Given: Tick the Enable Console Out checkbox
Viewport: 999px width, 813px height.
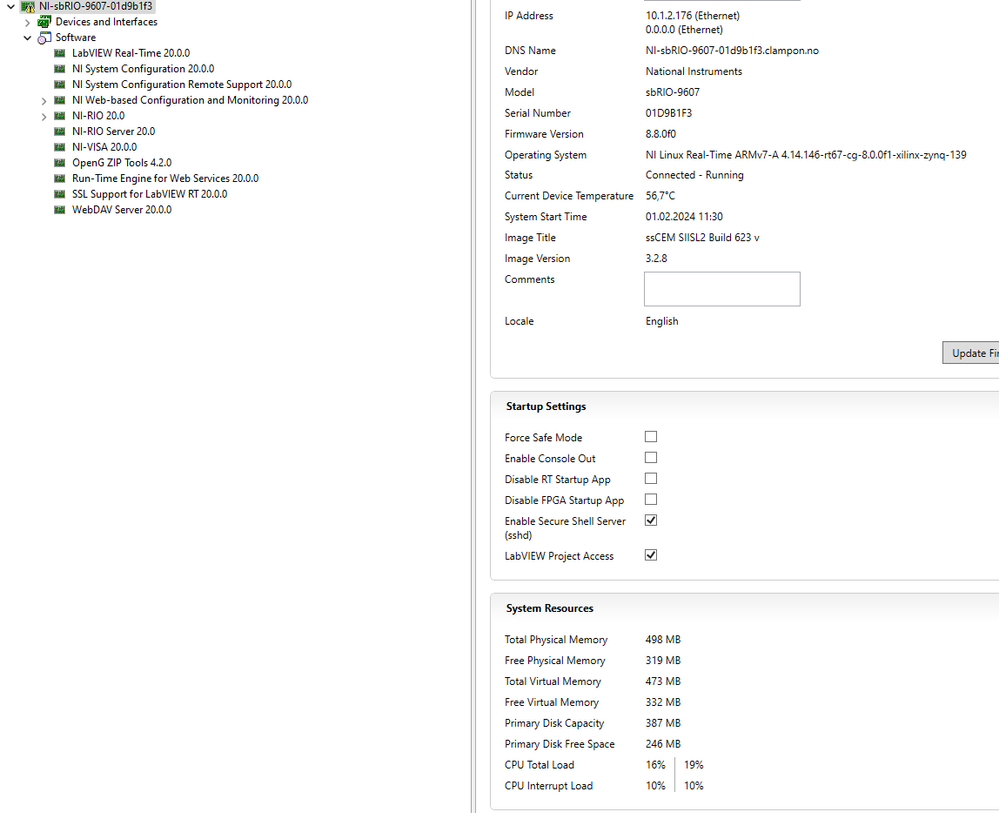Looking at the screenshot, I should [x=650, y=457].
